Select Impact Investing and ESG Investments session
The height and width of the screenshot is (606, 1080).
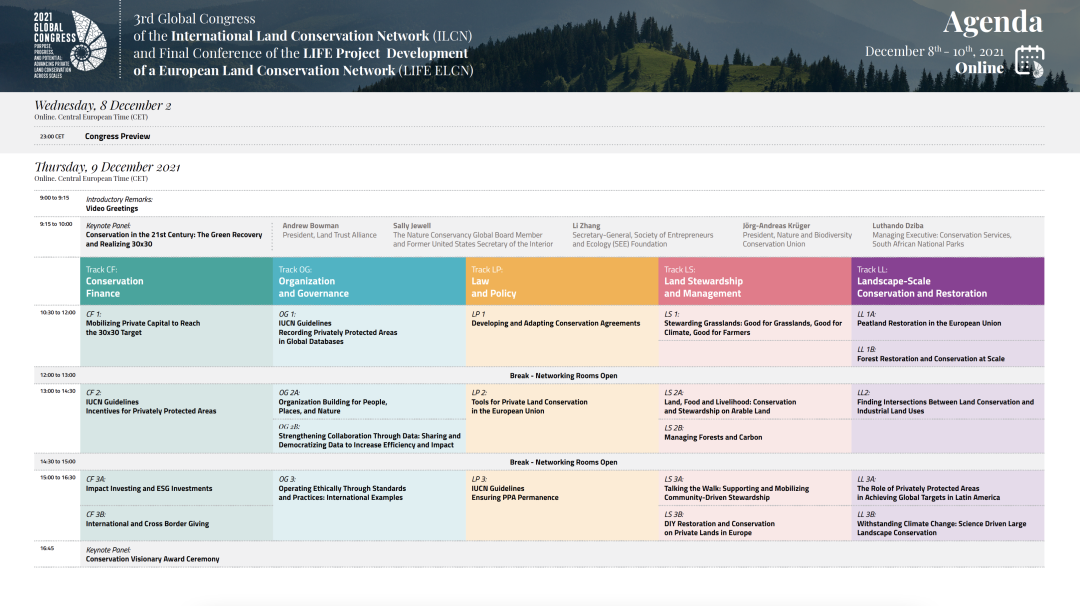point(149,489)
